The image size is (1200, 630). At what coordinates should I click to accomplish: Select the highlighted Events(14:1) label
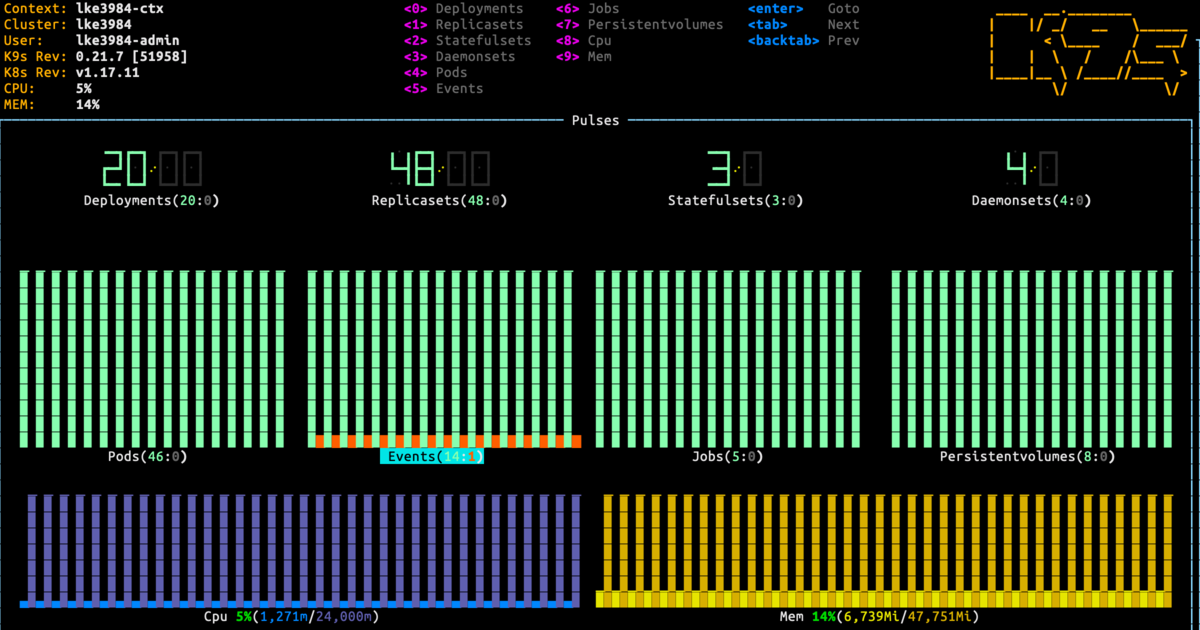coord(432,457)
